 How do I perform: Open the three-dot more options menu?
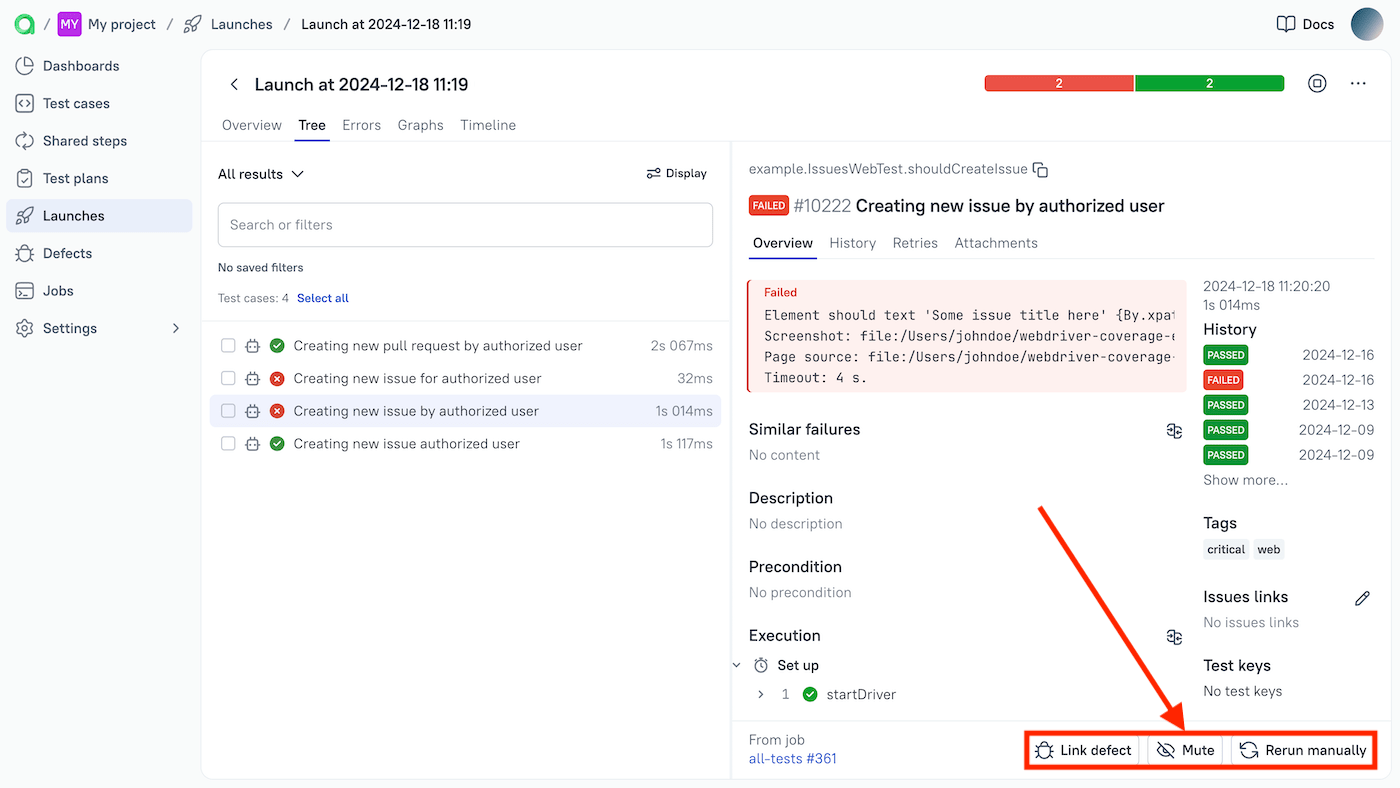(x=1357, y=84)
